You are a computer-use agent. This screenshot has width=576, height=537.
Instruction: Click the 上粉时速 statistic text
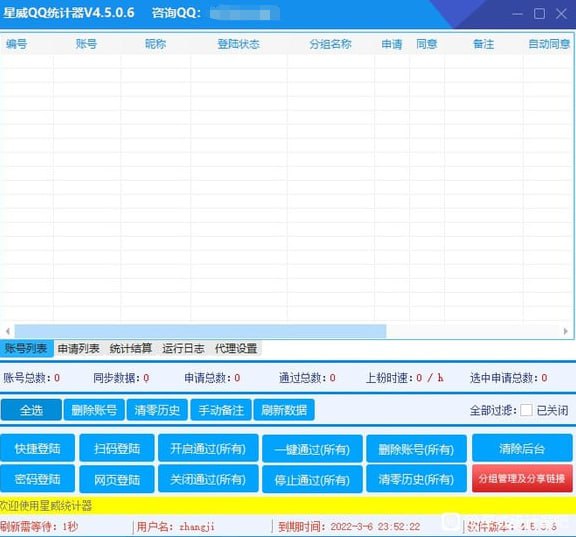click(405, 378)
